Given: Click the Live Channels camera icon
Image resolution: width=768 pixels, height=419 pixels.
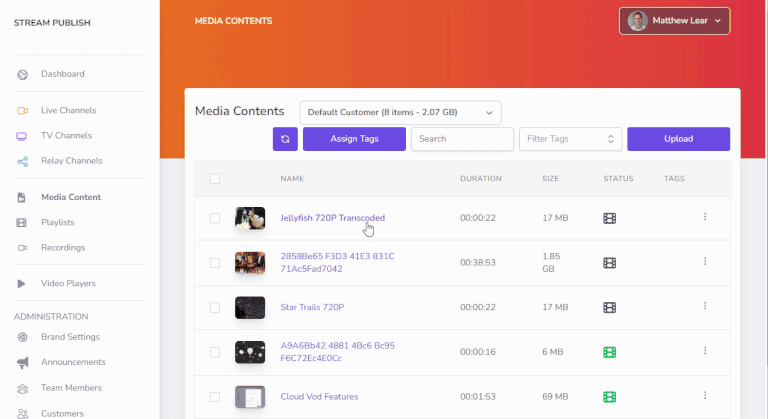Looking at the screenshot, I should [x=23, y=111].
